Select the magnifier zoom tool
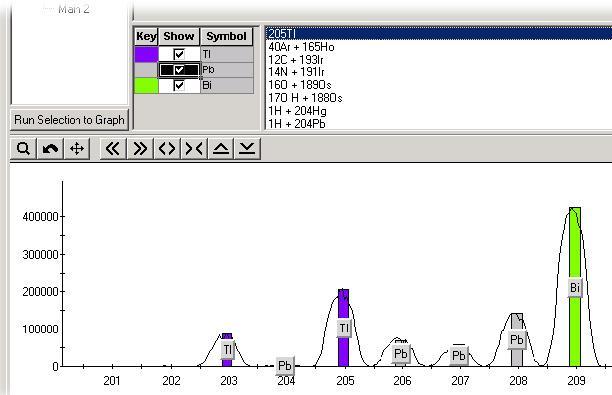The width and height of the screenshot is (612, 395). (x=23, y=149)
